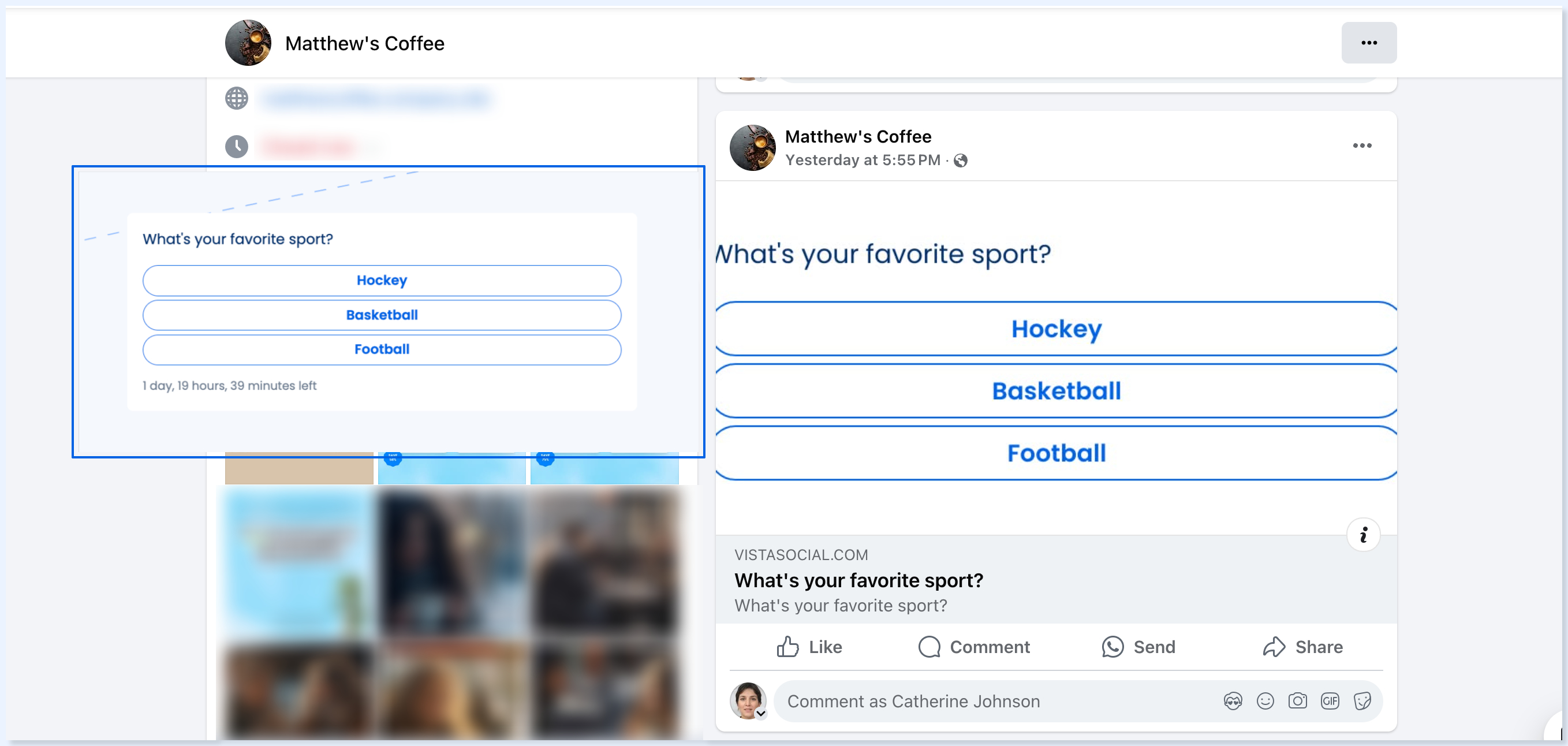
Task: Click the globe public audience icon on the post
Action: 961,160
